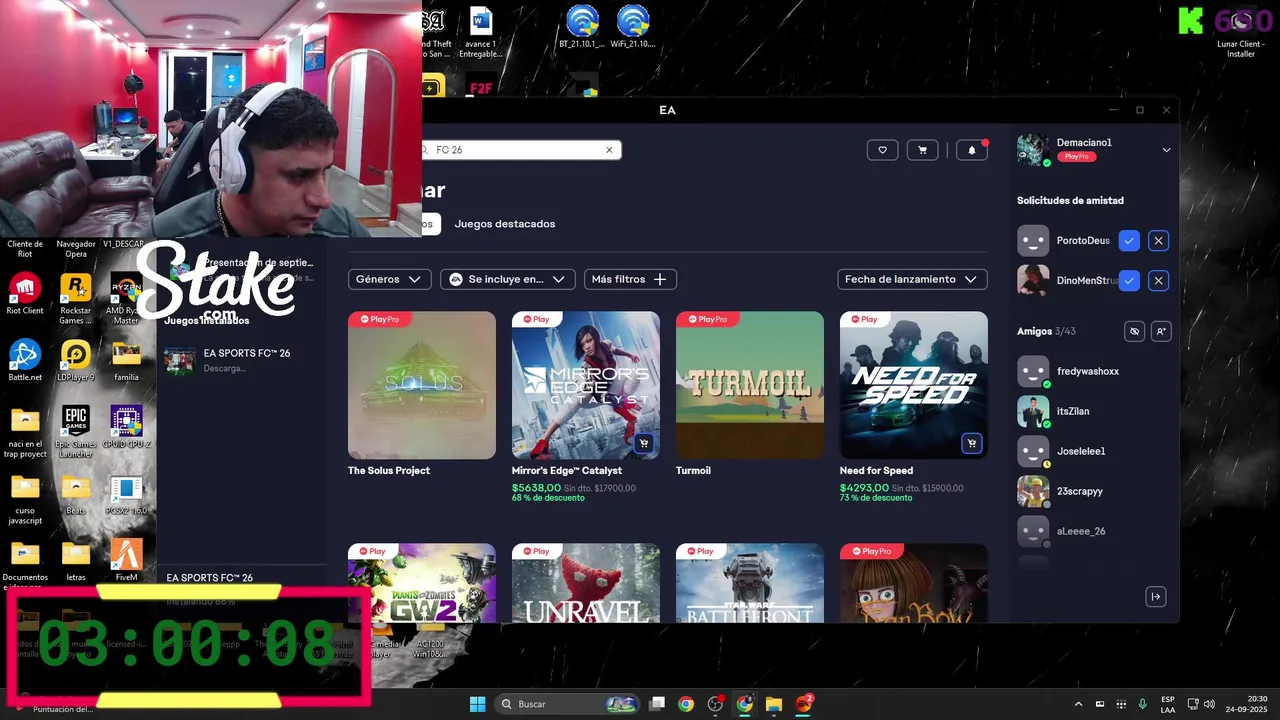
Task: Switch to Juegos destacados tab
Action: [x=505, y=224]
